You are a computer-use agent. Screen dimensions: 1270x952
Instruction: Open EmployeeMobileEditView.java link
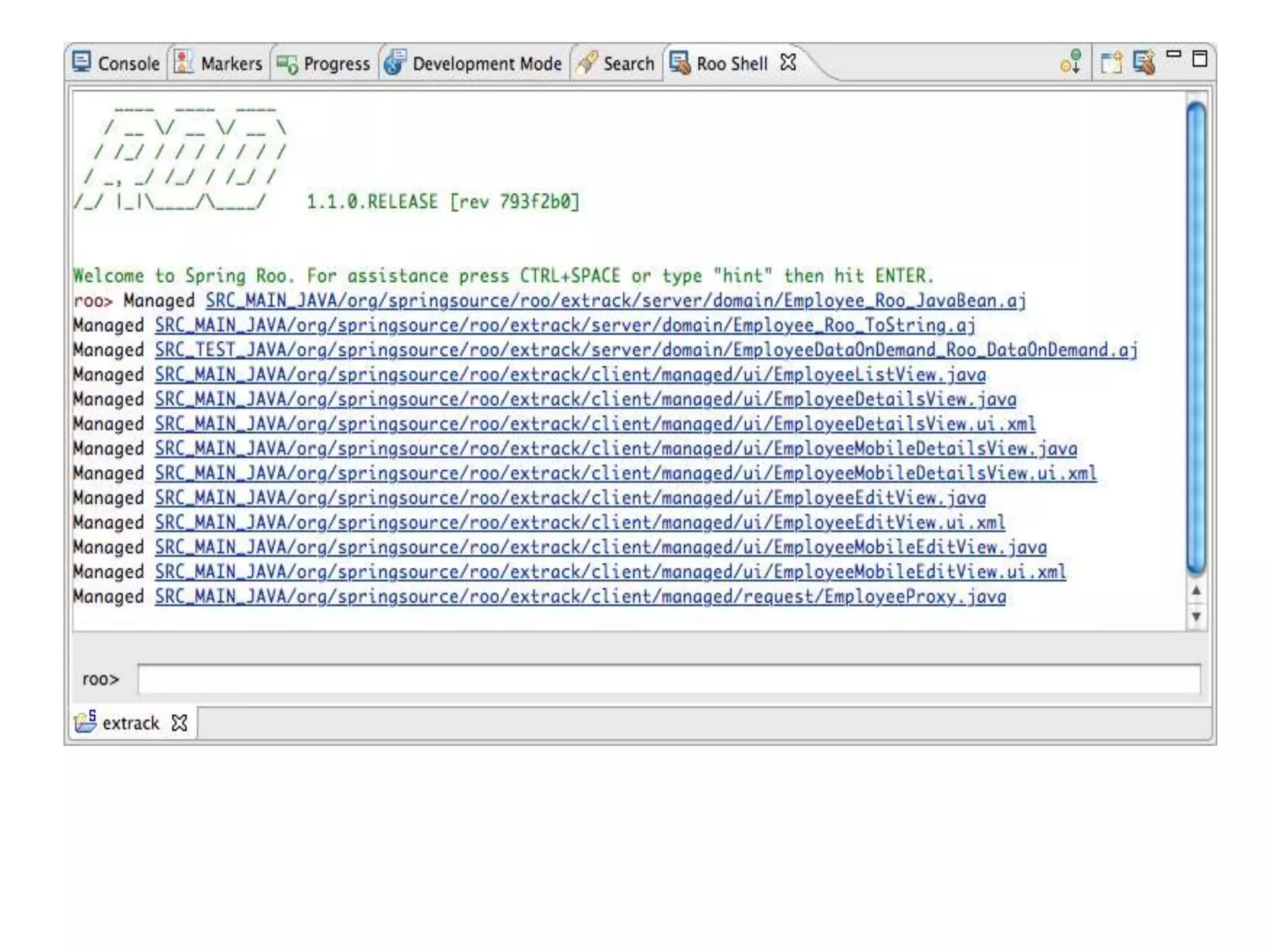pos(601,548)
